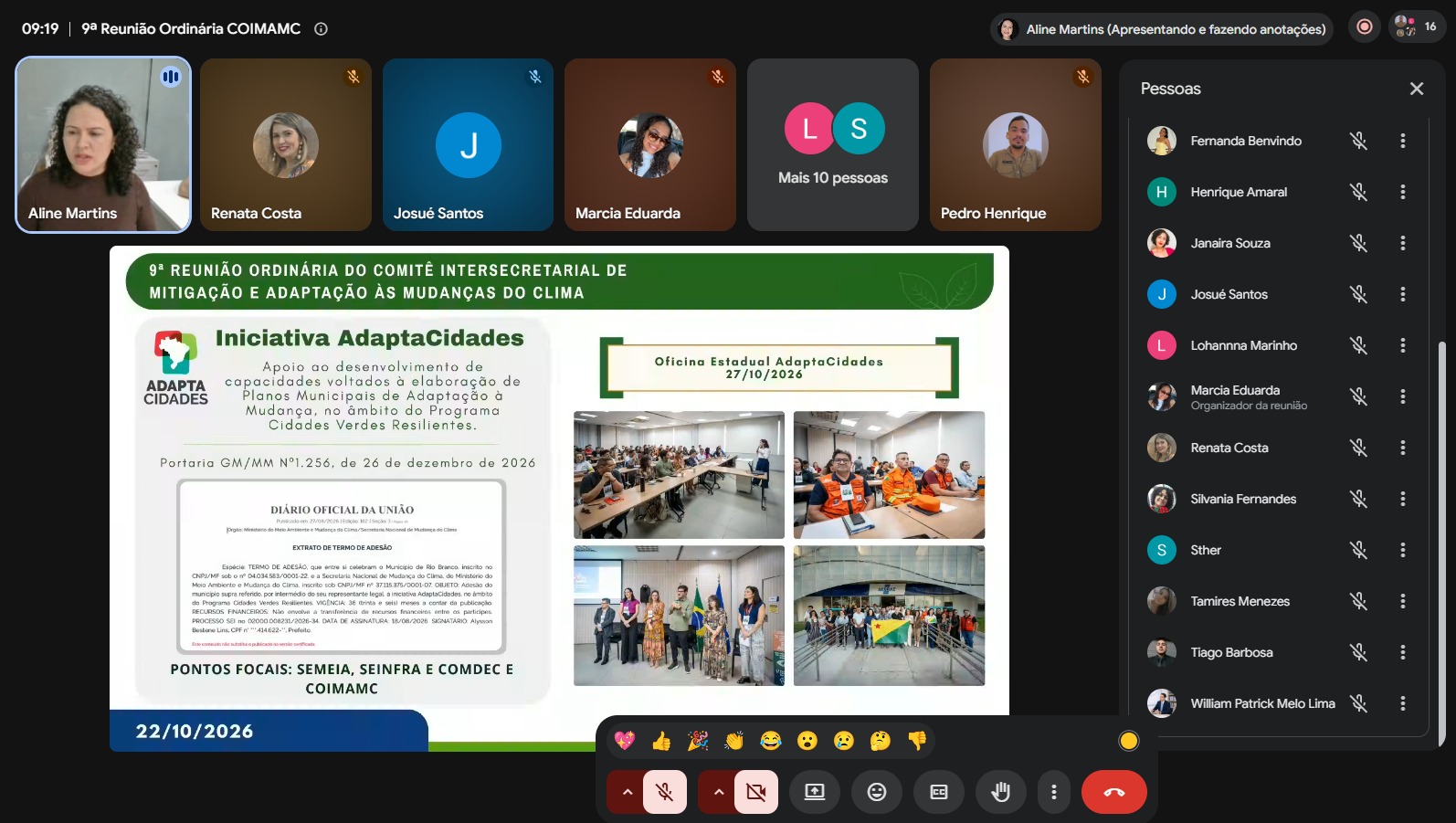
Task: Send the surprised face reaction
Action: point(807,741)
